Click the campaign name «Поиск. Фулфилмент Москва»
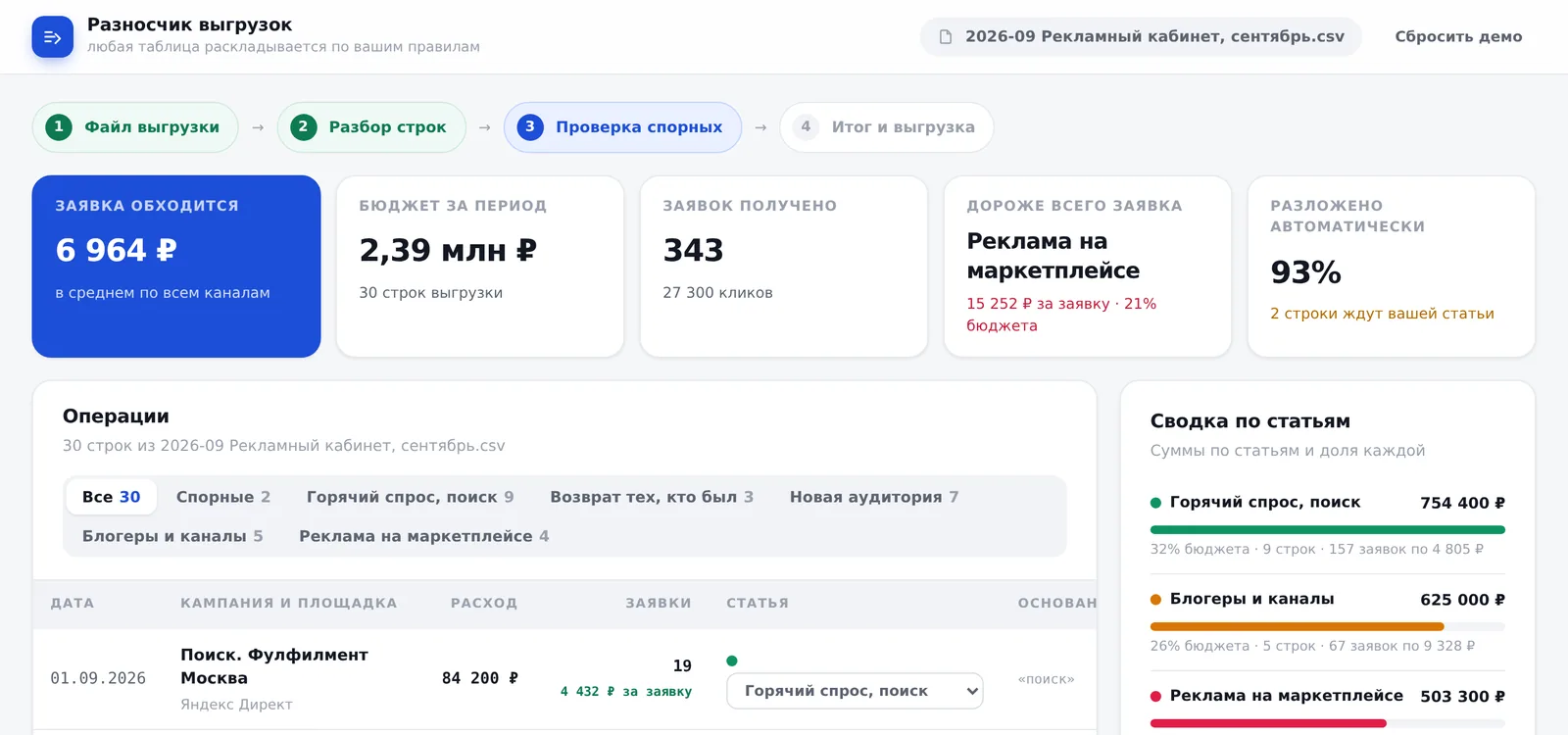Image resolution: width=1568 pixels, height=735 pixels. point(274,666)
